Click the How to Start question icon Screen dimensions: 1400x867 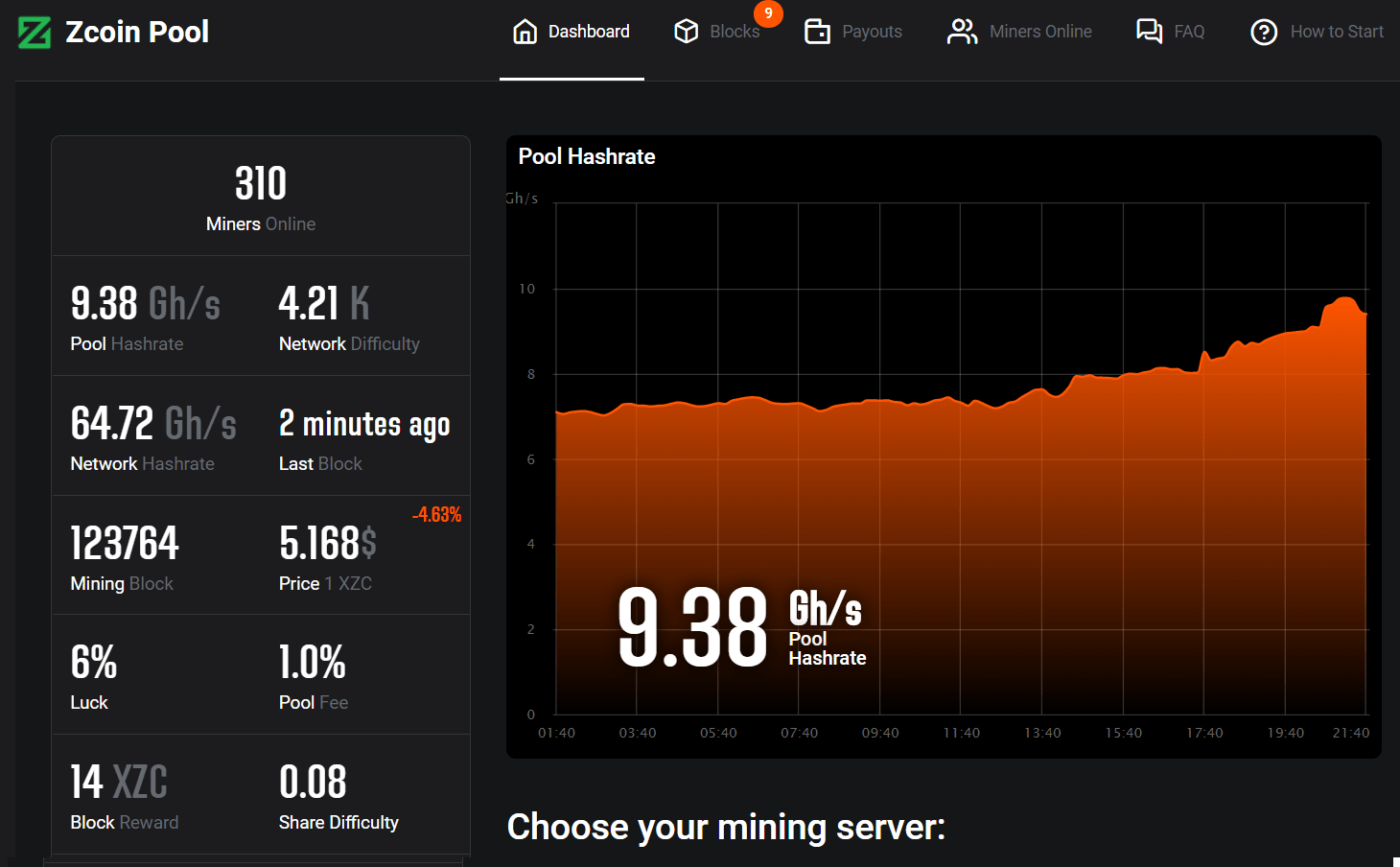pyautogui.click(x=1264, y=33)
